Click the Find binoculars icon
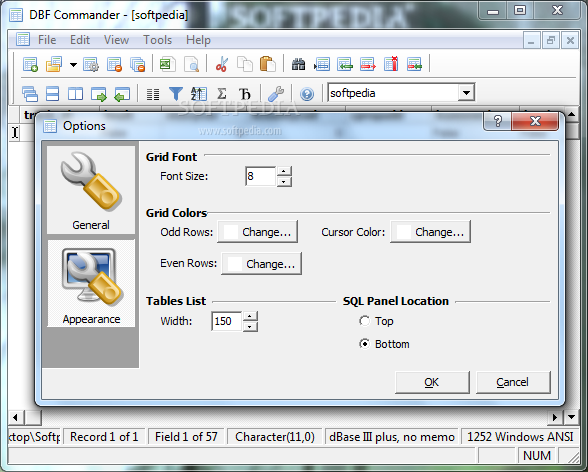Image resolution: width=588 pixels, height=472 pixels. pos(298,64)
